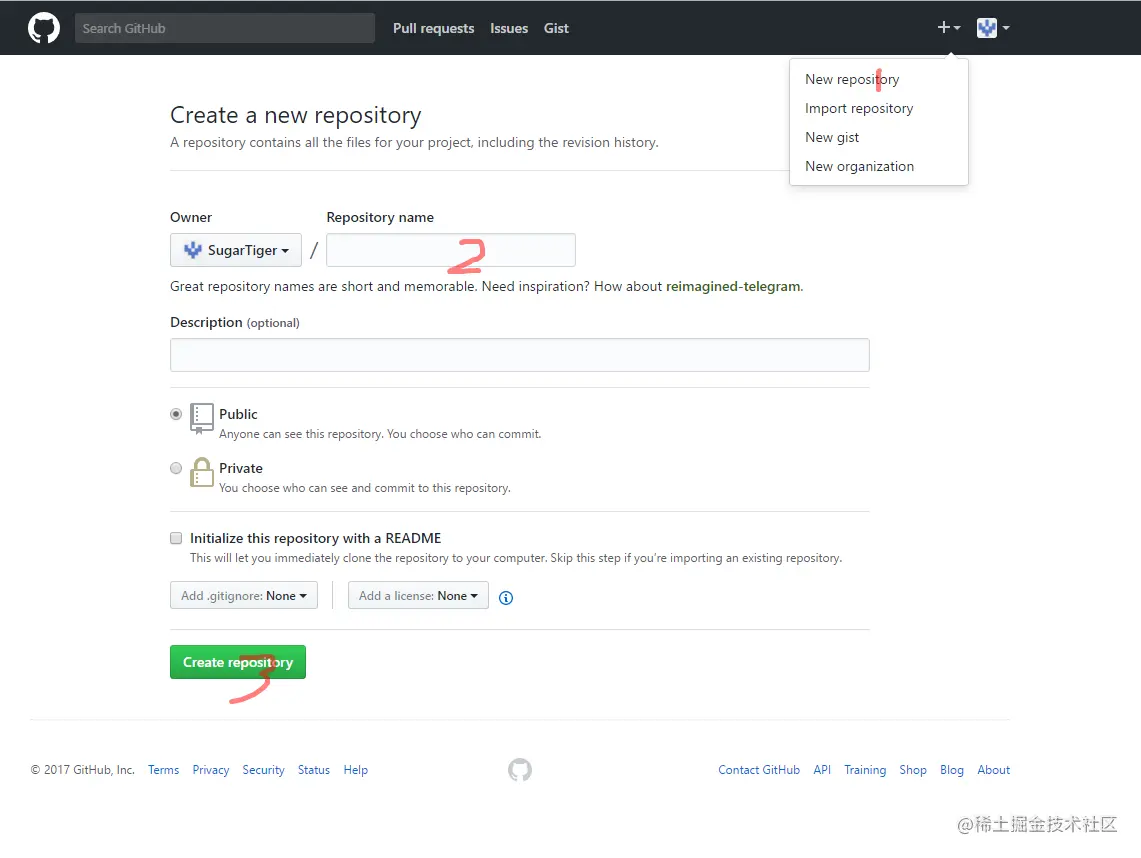Click the Description input field

[520, 355]
